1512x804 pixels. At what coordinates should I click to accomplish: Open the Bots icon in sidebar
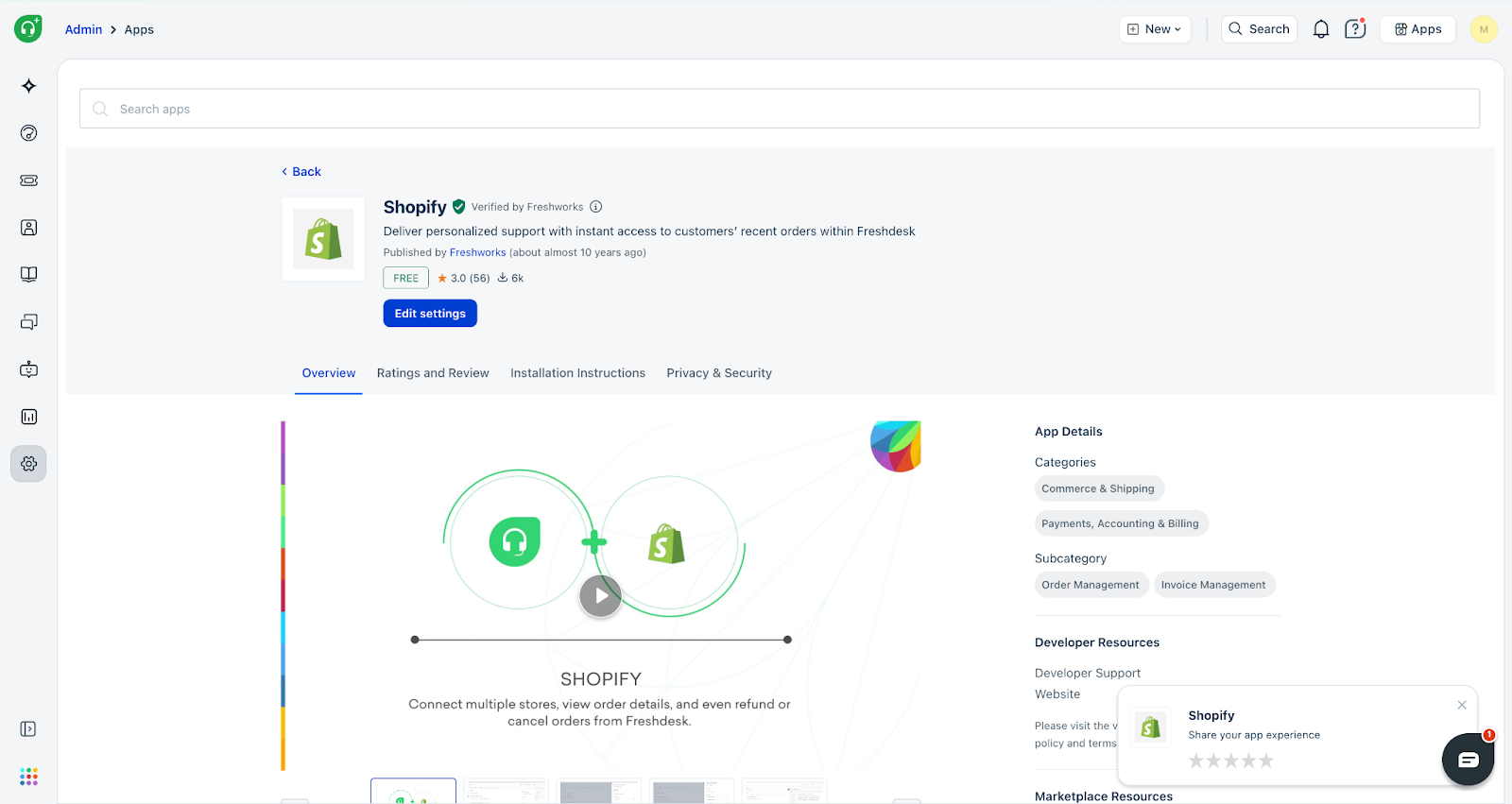coord(29,369)
